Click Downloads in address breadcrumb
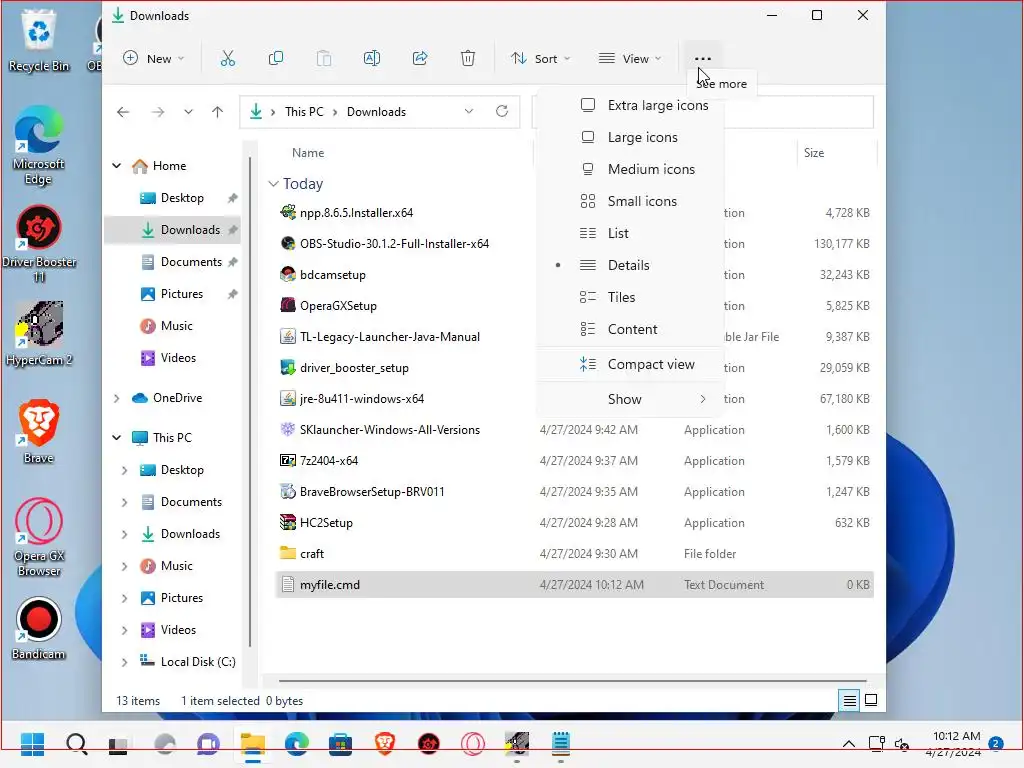Image resolution: width=1024 pixels, height=768 pixels. (x=376, y=112)
